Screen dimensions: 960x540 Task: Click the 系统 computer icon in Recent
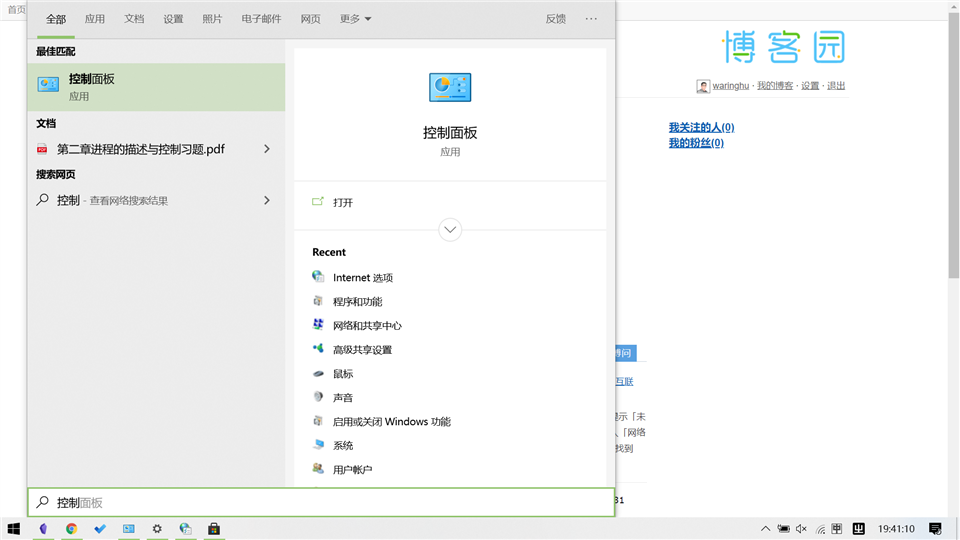(x=318, y=444)
